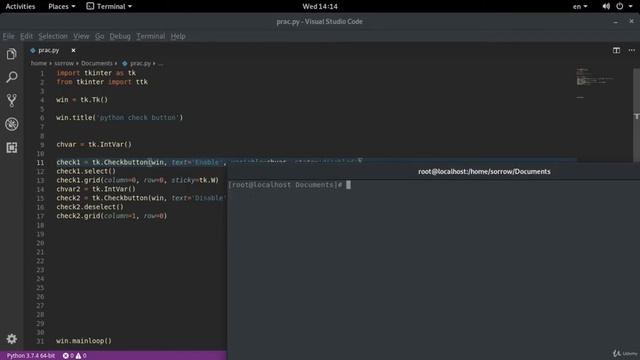The width and height of the screenshot is (640, 360).
Task: Click the terminal window title bar
Action: [433, 171]
